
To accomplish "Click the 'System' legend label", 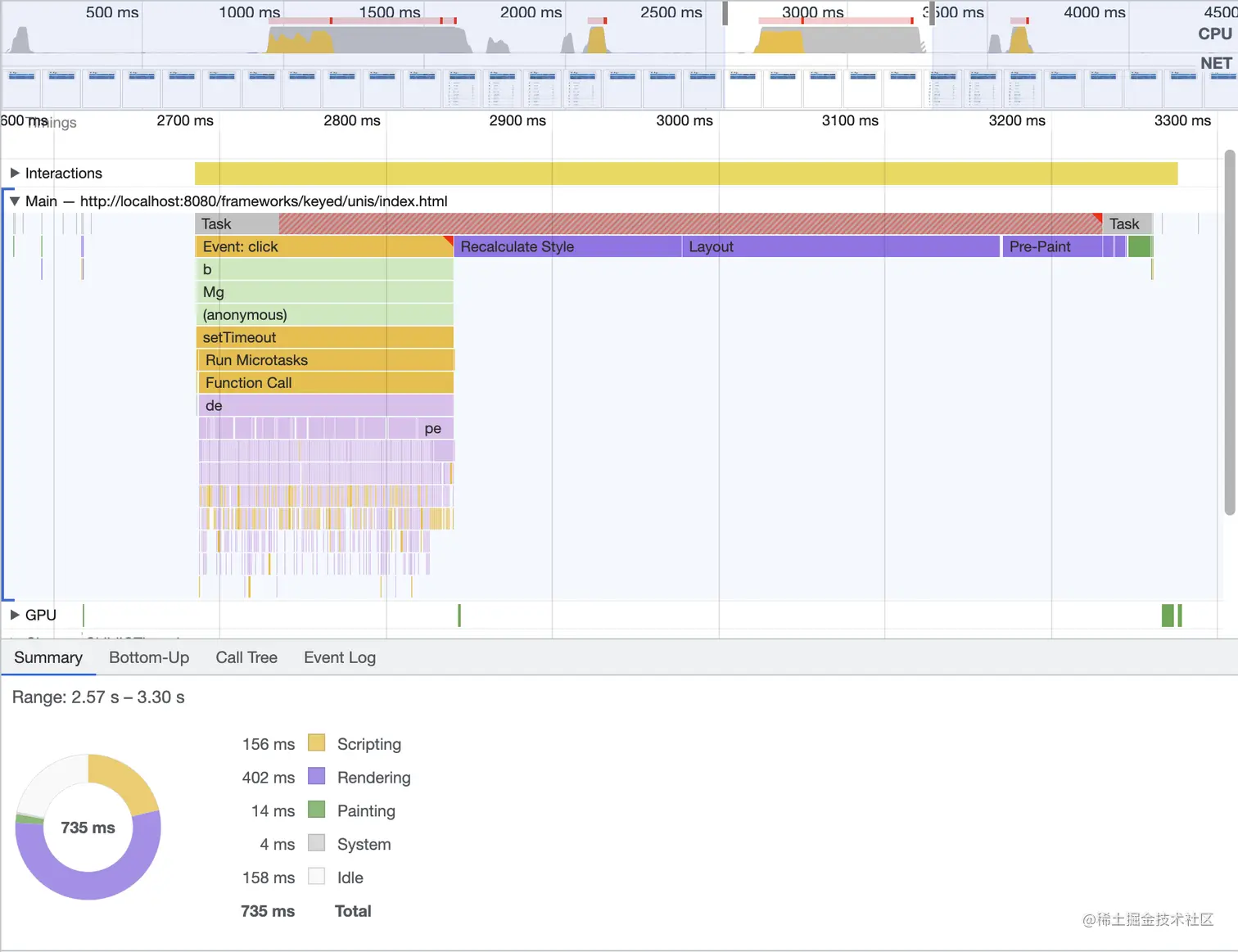I will pos(364,844).
